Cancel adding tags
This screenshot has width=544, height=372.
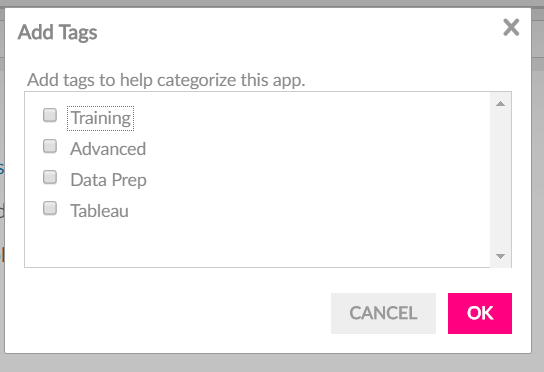pyautogui.click(x=383, y=313)
